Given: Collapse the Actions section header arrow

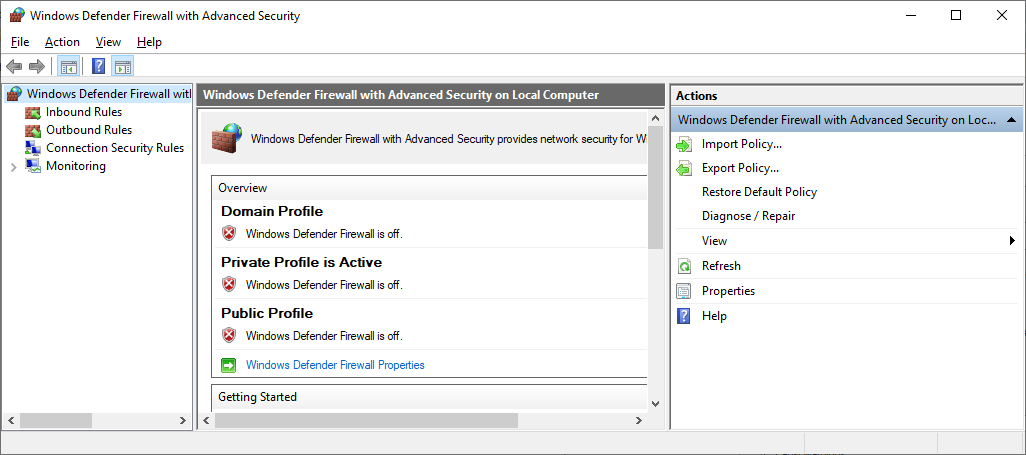Looking at the screenshot, I should tap(1011, 120).
